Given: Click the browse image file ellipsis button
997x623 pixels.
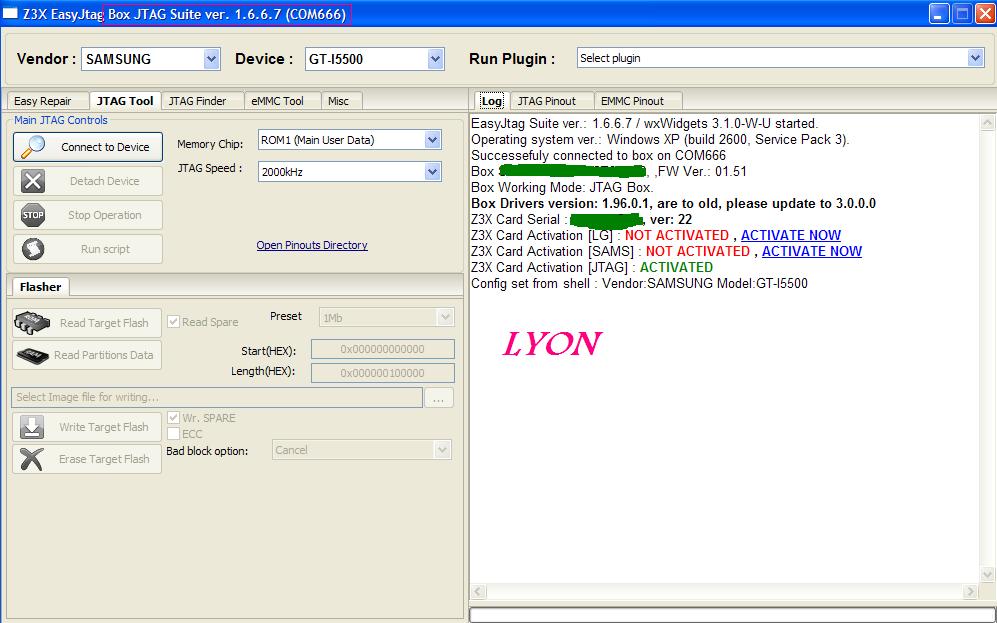Looking at the screenshot, I should pyautogui.click(x=439, y=398).
